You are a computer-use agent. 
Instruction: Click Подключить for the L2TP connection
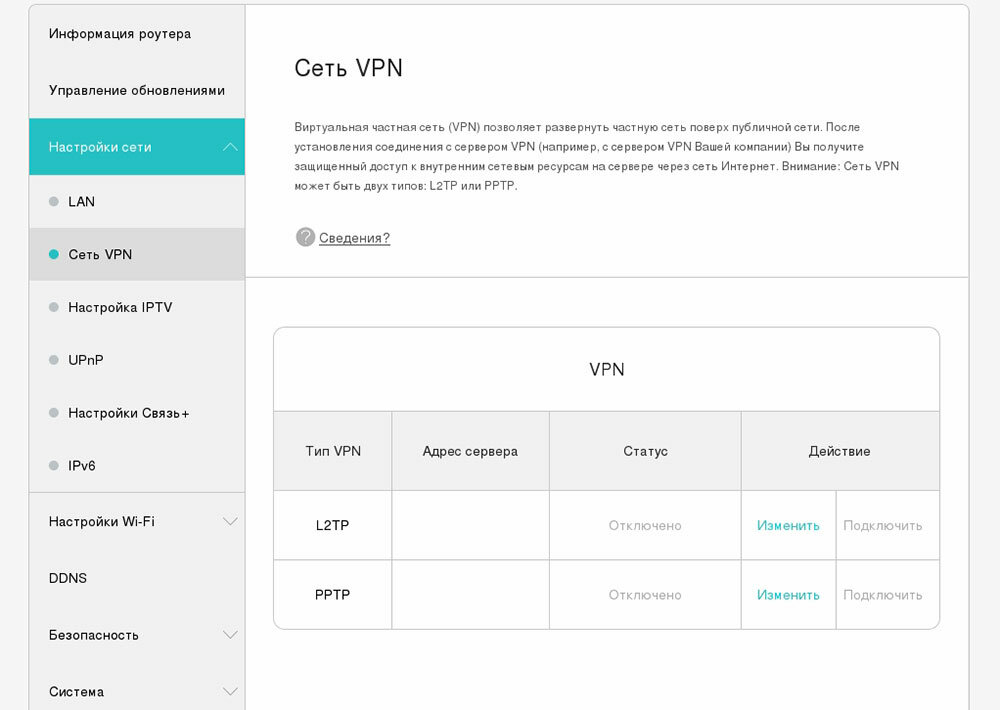[883, 526]
